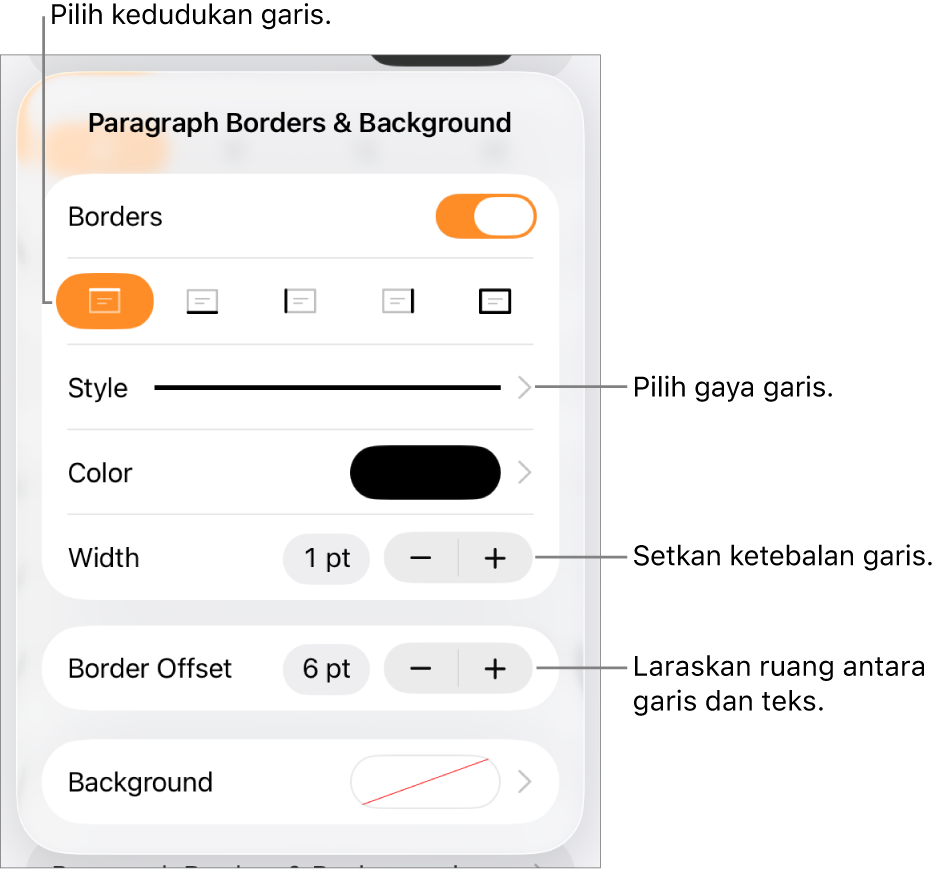948x870 pixels.
Task: Select the all-sides border position icon
Action: point(495,301)
